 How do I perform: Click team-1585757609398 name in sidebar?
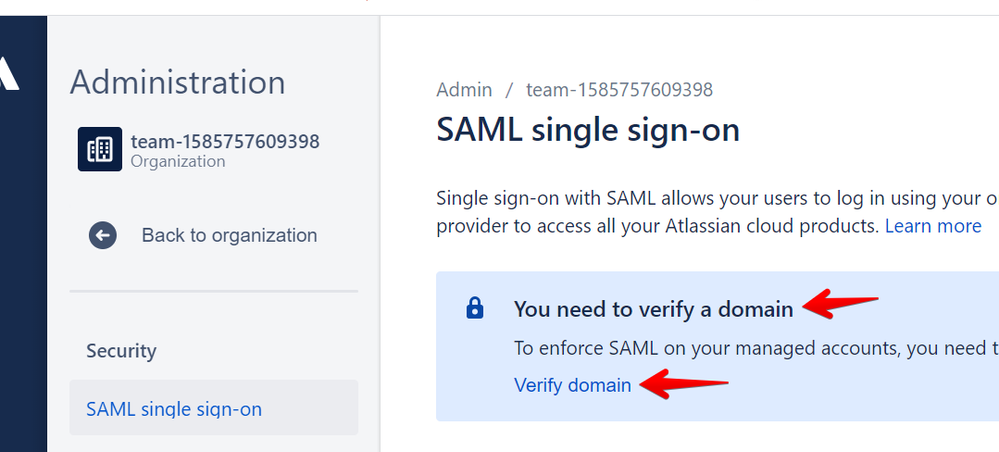tap(225, 141)
